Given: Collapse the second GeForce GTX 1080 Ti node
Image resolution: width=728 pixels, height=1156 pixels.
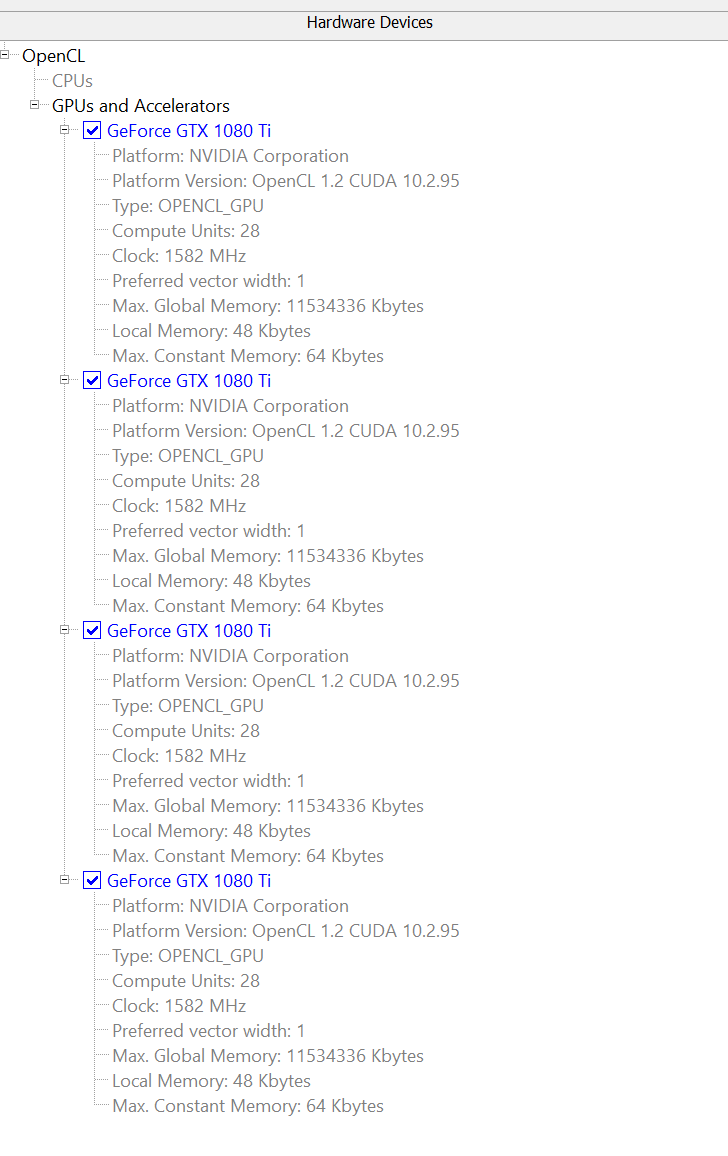Looking at the screenshot, I should coord(65,380).
